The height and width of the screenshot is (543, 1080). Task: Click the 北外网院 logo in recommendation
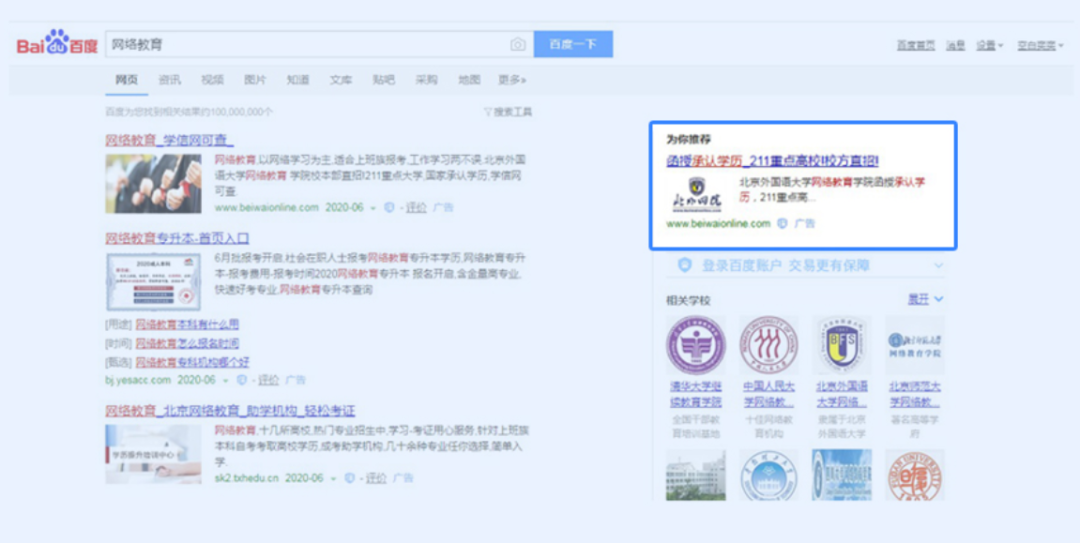pyautogui.click(x=696, y=194)
